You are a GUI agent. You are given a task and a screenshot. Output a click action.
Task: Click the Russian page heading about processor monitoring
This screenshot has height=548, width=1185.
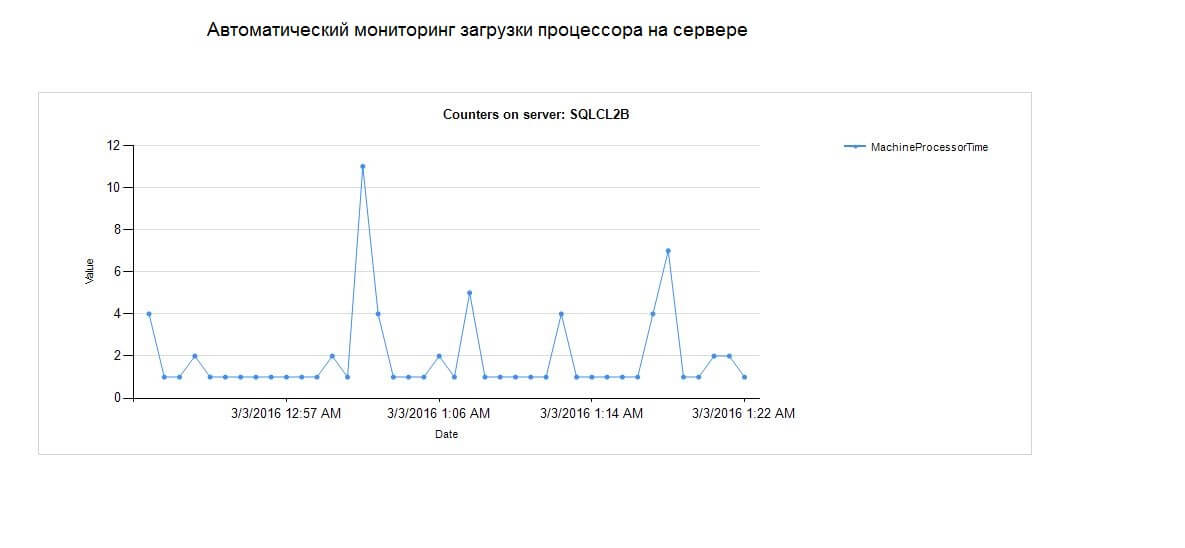477,30
